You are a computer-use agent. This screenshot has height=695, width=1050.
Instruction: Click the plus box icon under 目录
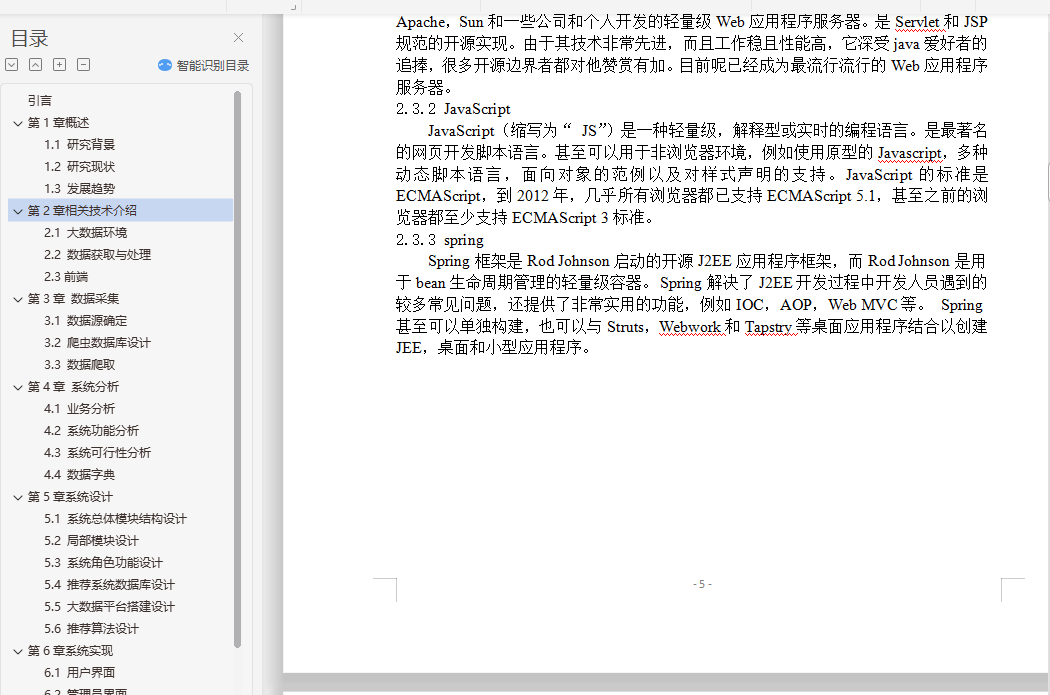60,64
